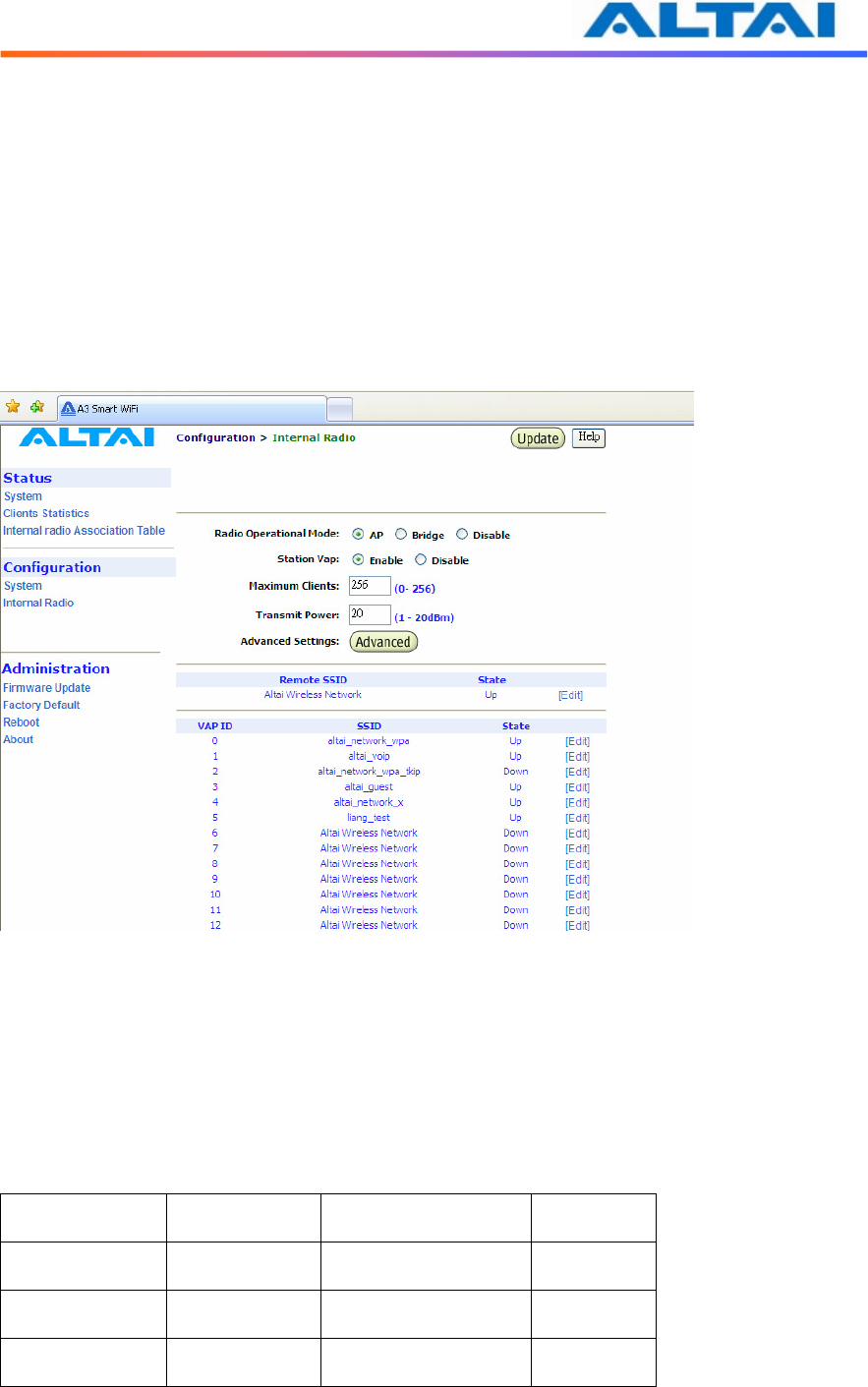Open a new blank browser tab

(x=339, y=409)
